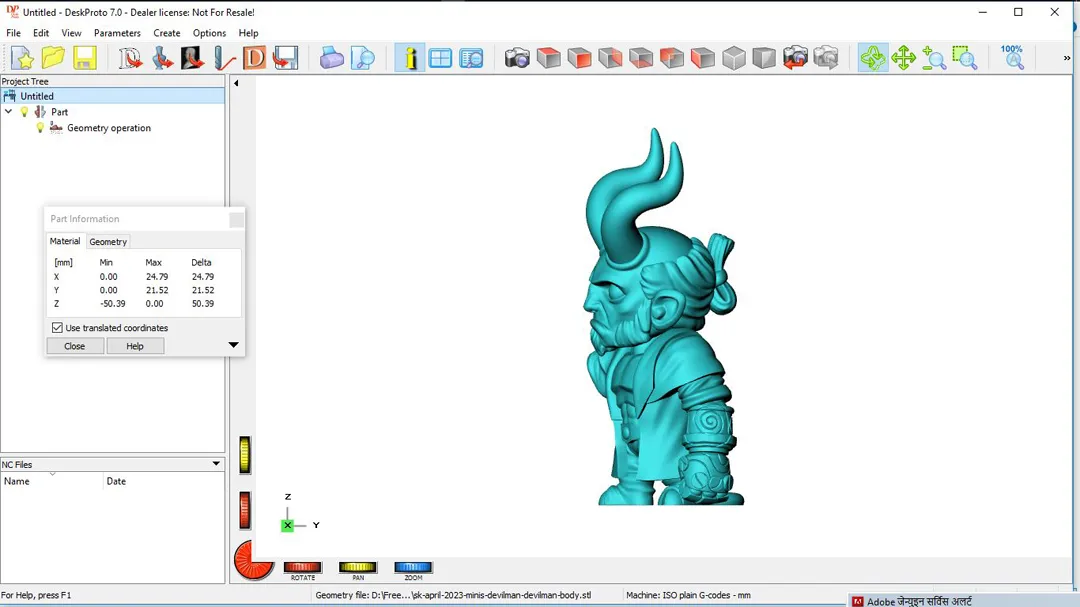
Task: Activate the zoom plus/minus magnifier tool
Action: (x=934, y=58)
